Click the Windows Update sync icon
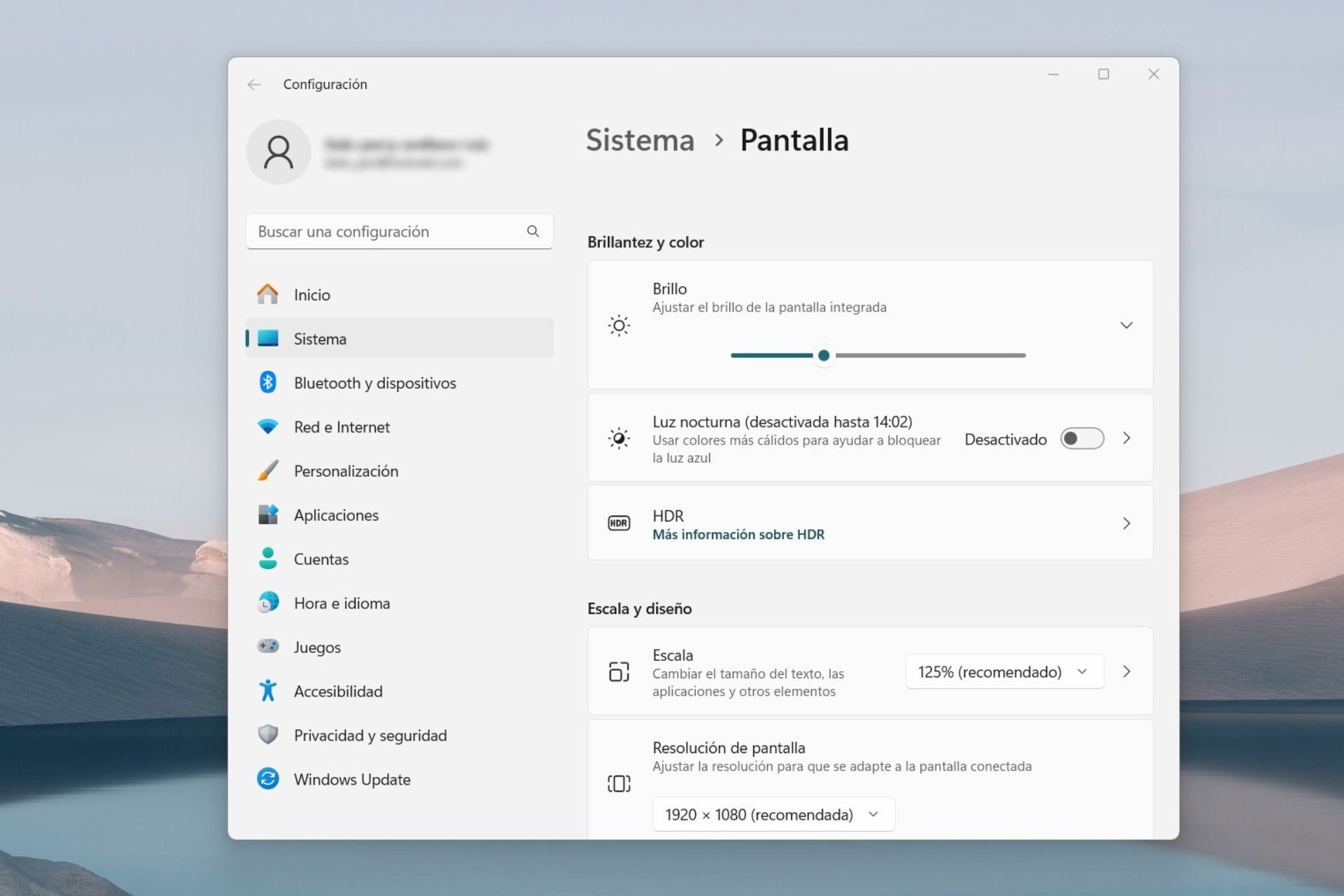Viewport: 1344px width, 896px height. 267,778
